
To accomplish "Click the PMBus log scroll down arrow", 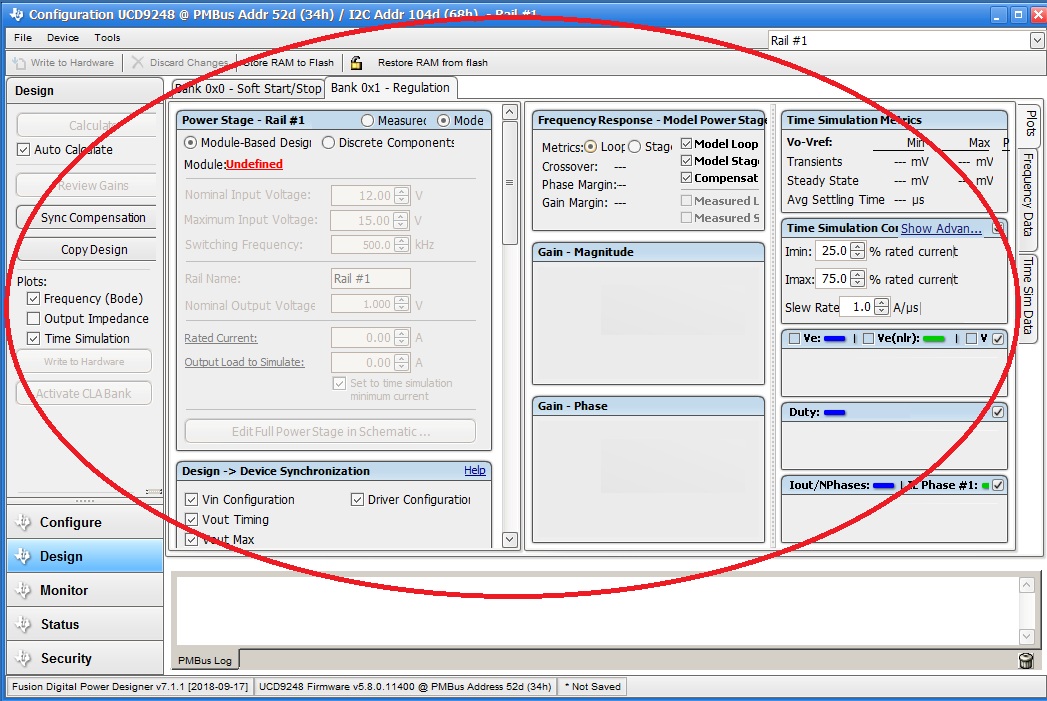I will coord(1027,636).
